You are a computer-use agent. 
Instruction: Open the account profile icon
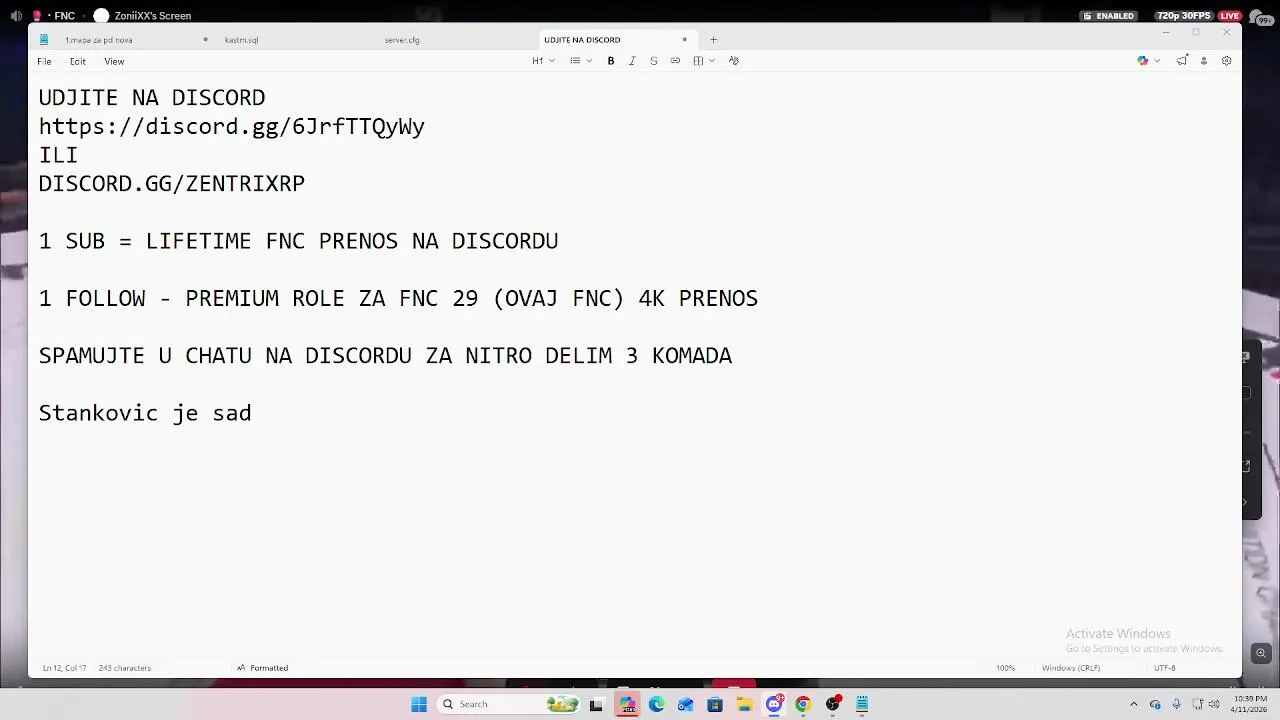click(1204, 61)
